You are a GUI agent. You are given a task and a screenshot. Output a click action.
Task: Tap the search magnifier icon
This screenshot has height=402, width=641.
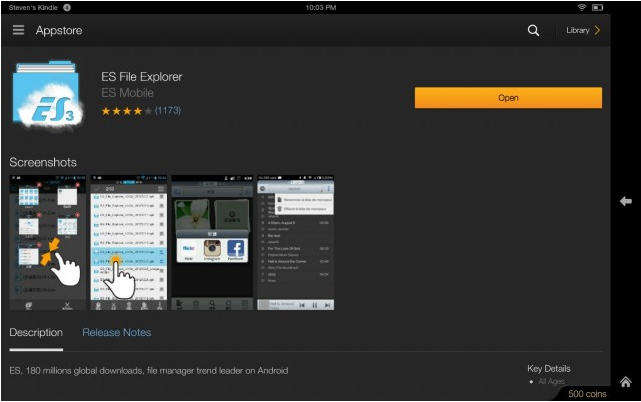click(x=533, y=30)
